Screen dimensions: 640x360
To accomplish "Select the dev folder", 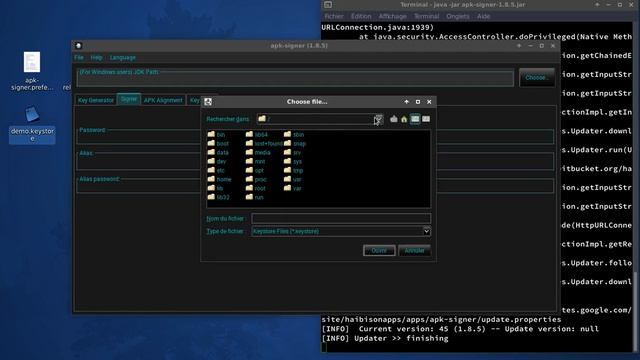I will pyautogui.click(x=217, y=161).
